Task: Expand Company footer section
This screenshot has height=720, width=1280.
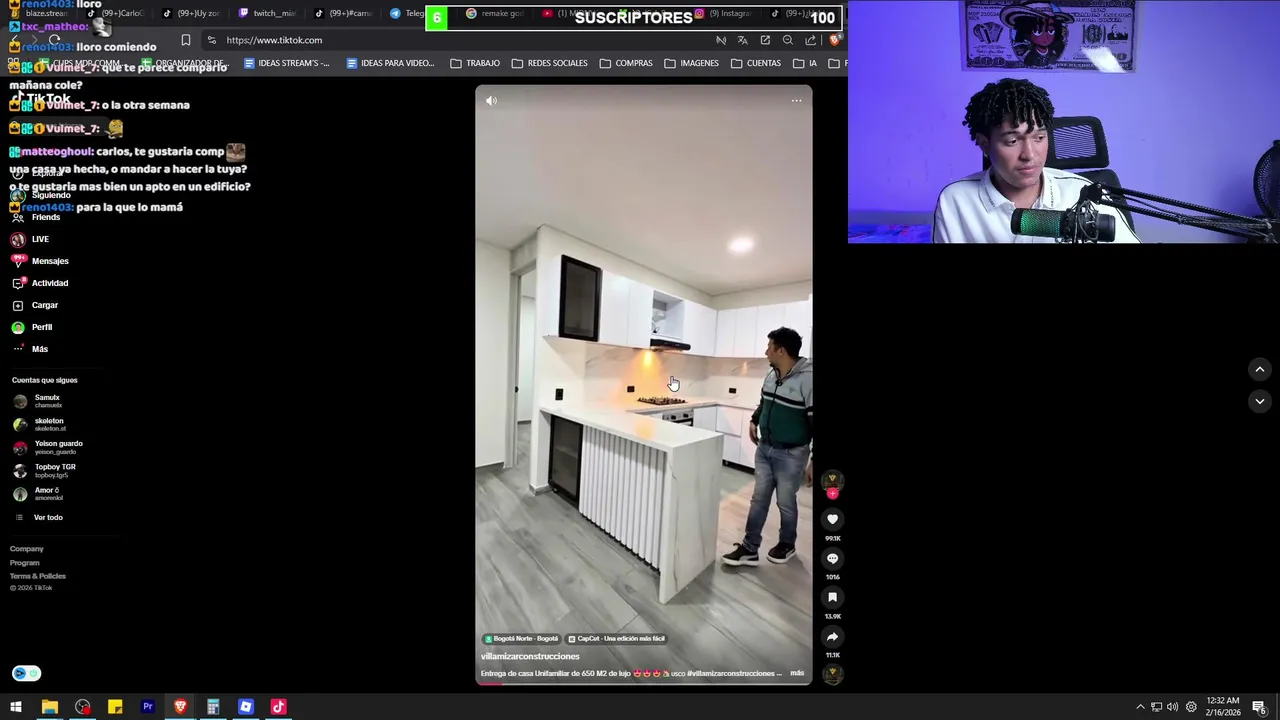Action: click(27, 549)
